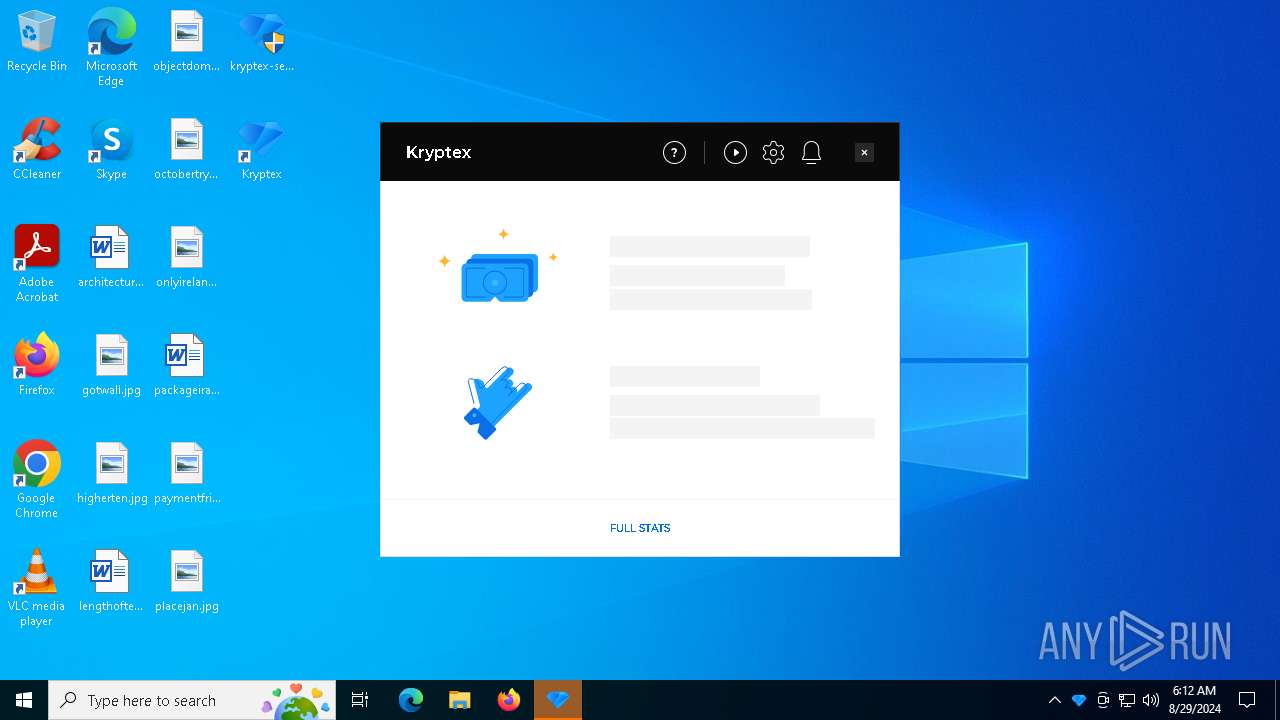Open File Explorer from the taskbar
Image resolution: width=1280 pixels, height=720 pixels.
click(459, 700)
